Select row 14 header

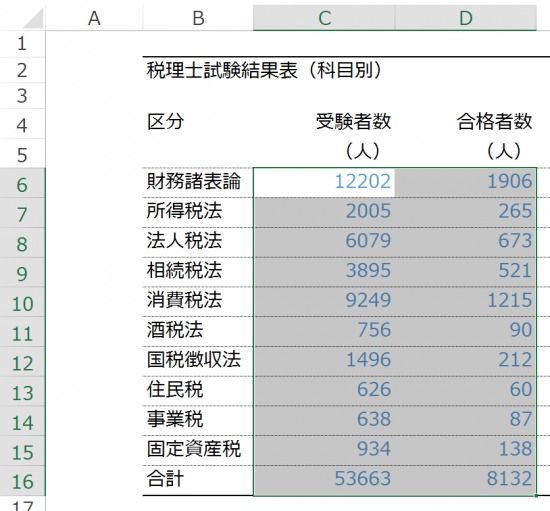(x=22, y=421)
